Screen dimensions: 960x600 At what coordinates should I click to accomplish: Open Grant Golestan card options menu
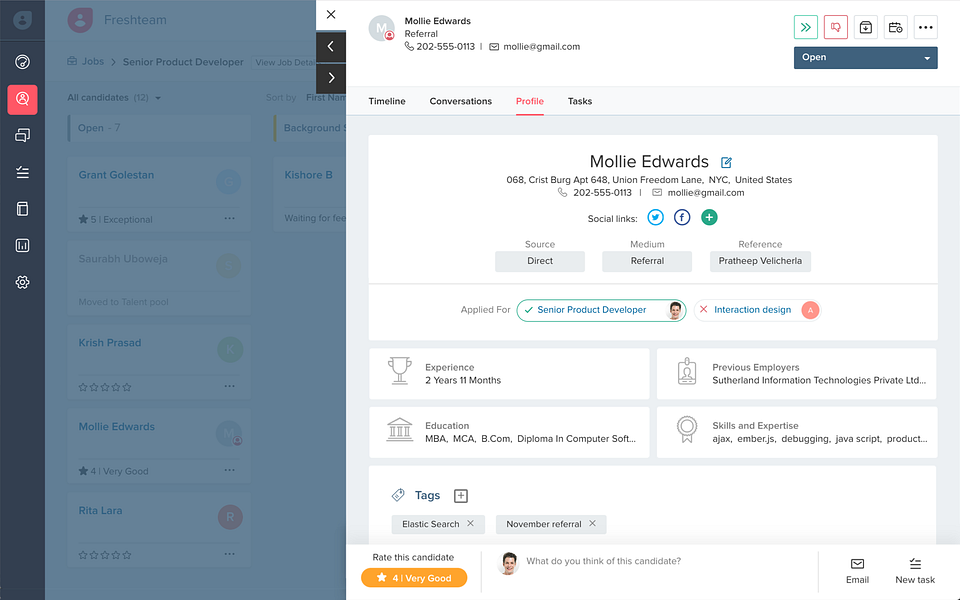pos(230,219)
